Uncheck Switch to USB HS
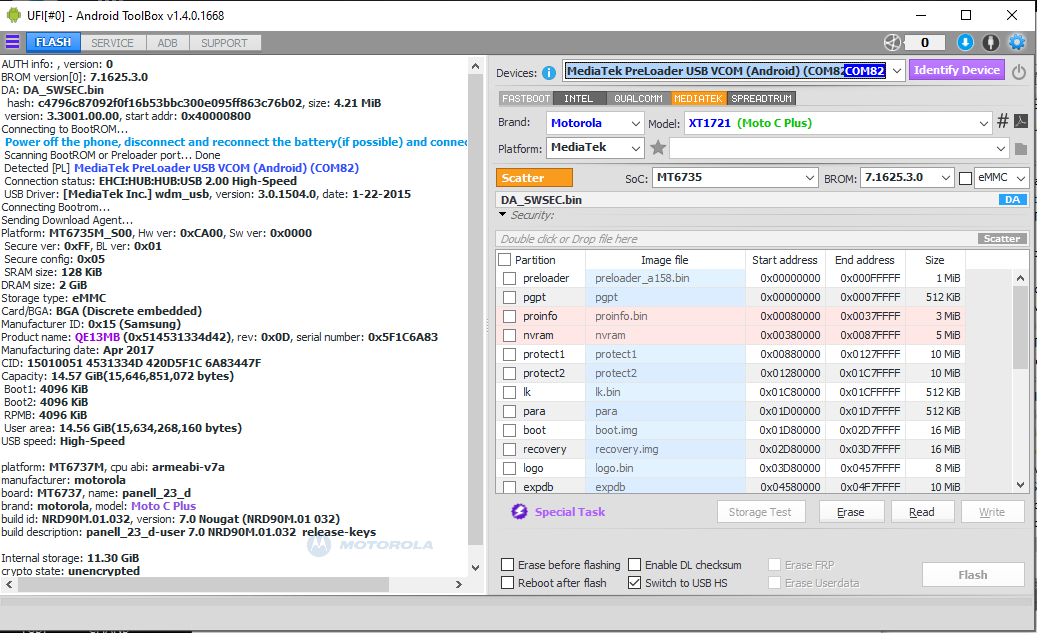Image resolution: width=1037 pixels, height=633 pixels. (x=634, y=583)
